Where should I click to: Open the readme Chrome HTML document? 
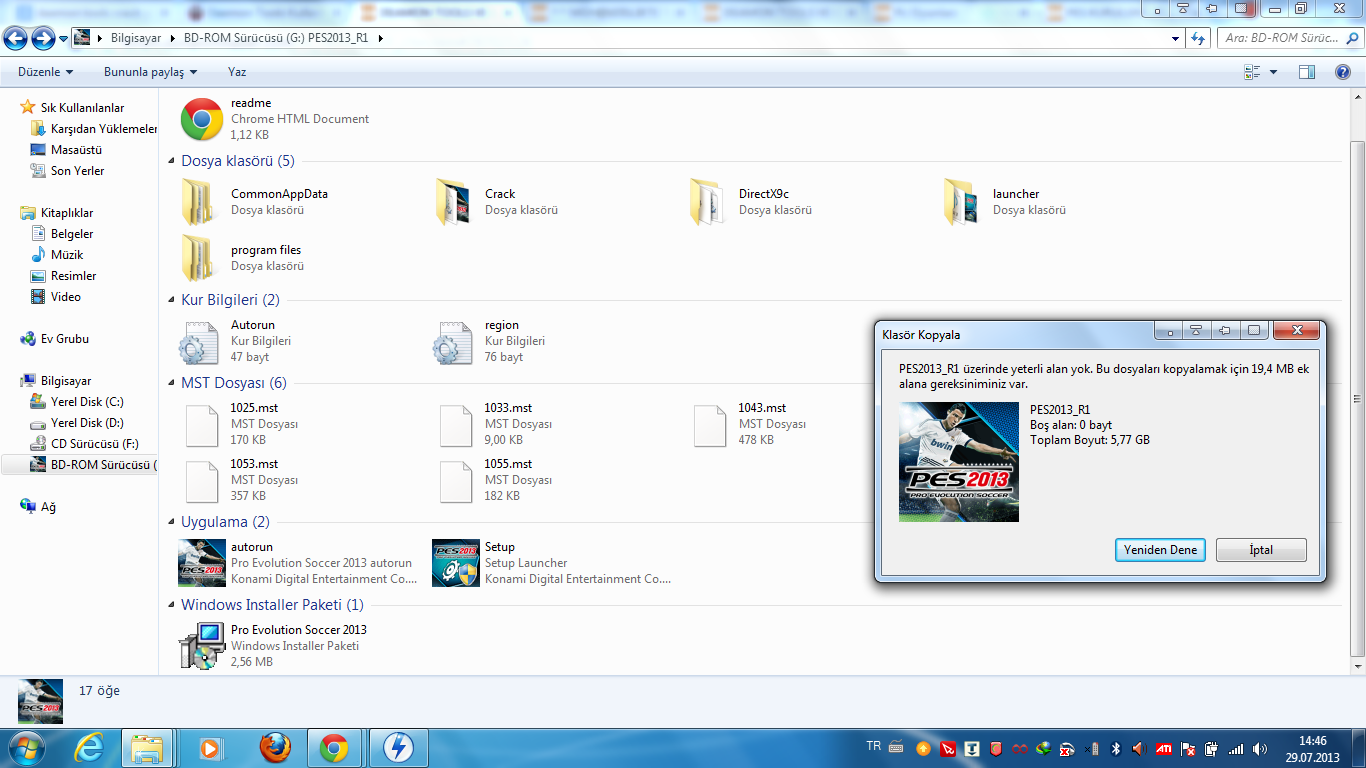[x=274, y=118]
